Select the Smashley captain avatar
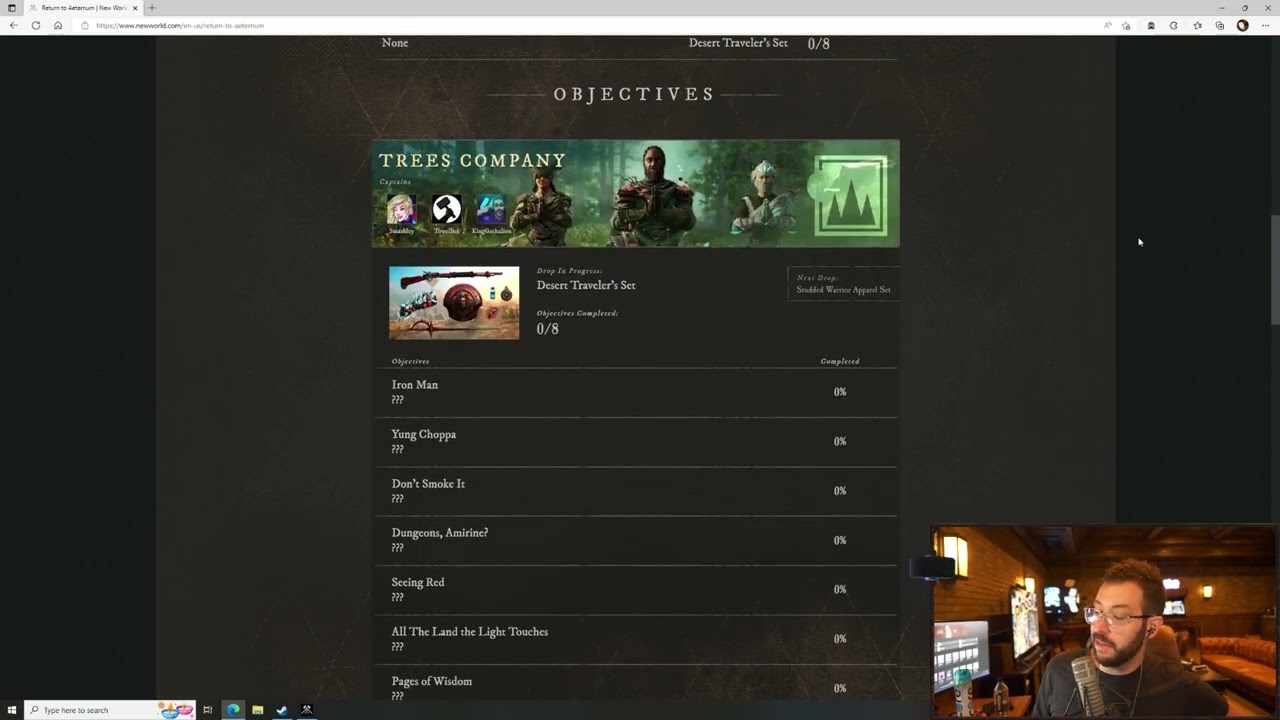1280x720 pixels. [x=402, y=209]
